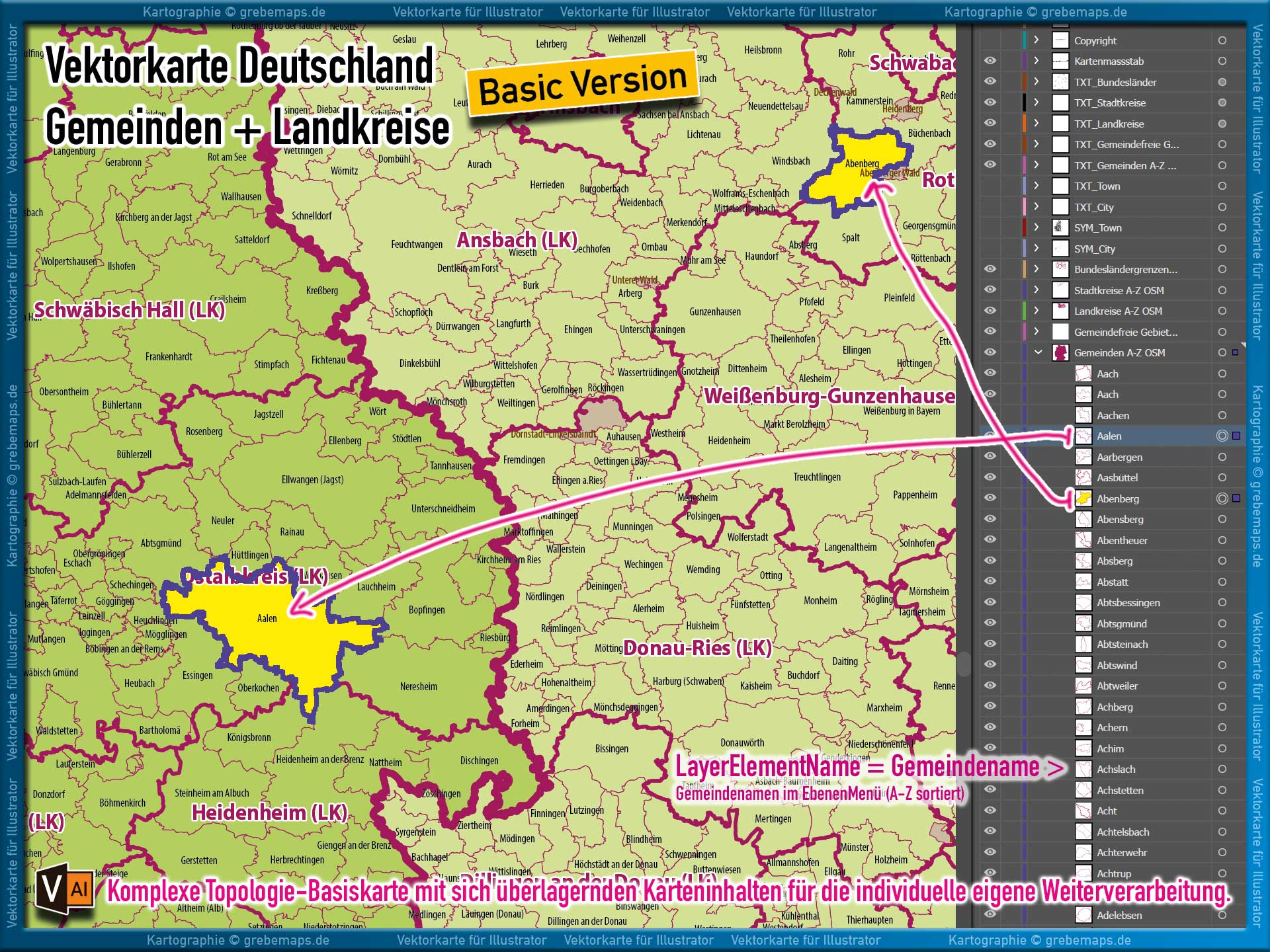Click the Abenberg selection indicator square

1236,498
